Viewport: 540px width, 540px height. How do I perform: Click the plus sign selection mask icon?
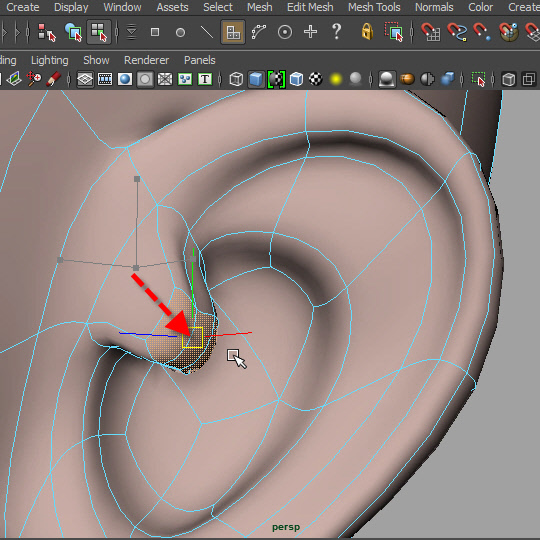tap(311, 32)
